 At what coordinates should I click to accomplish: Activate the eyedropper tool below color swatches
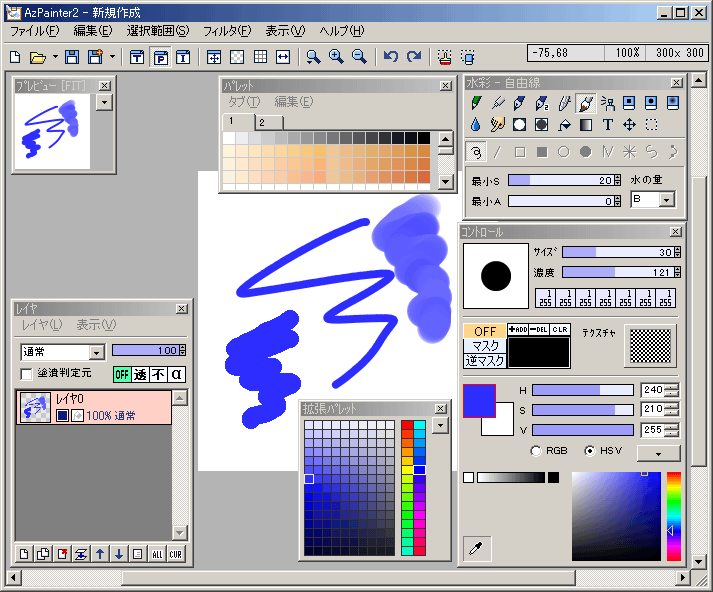[x=477, y=549]
